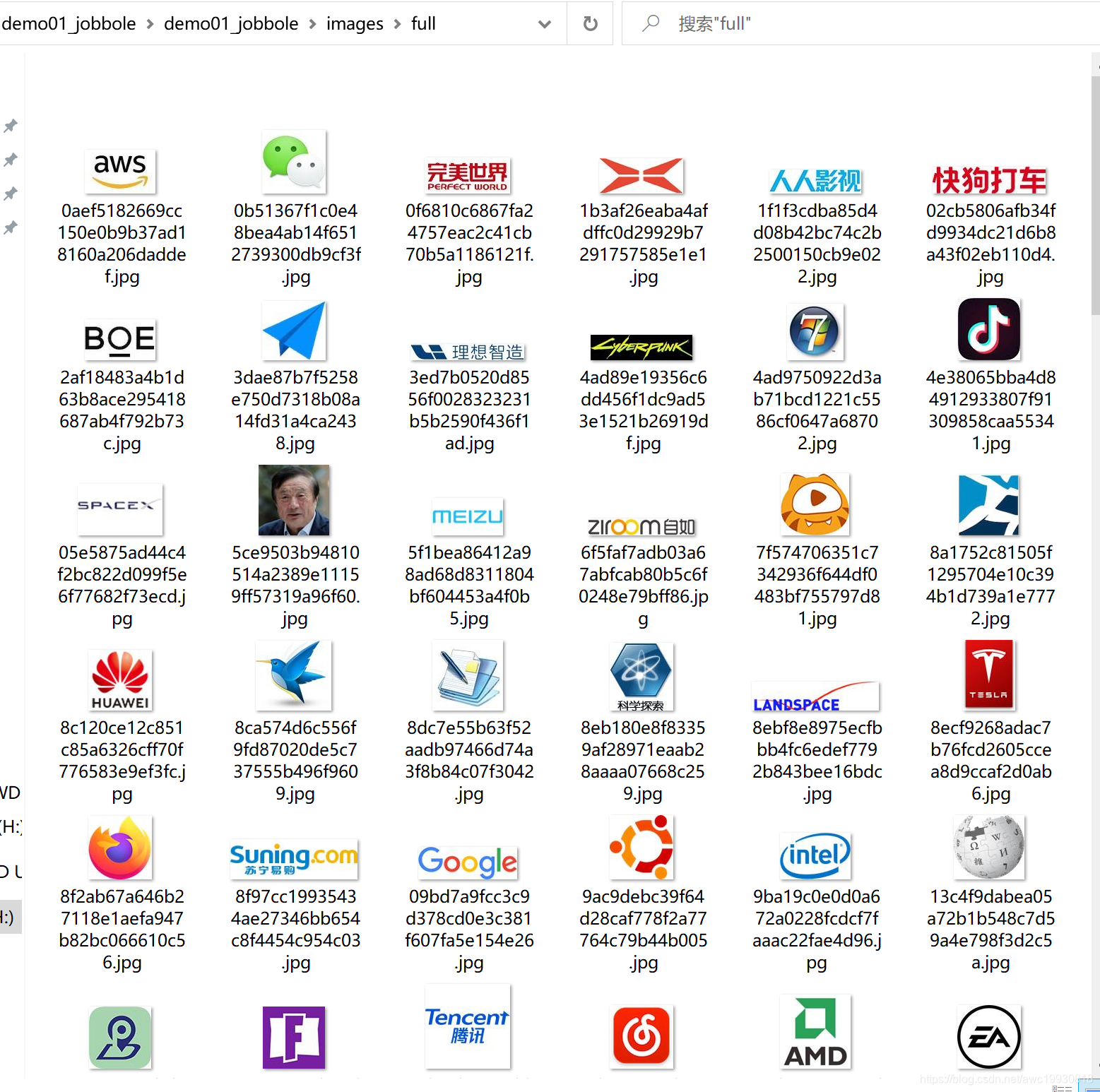Select the 理想智造 logo image

click(468, 352)
